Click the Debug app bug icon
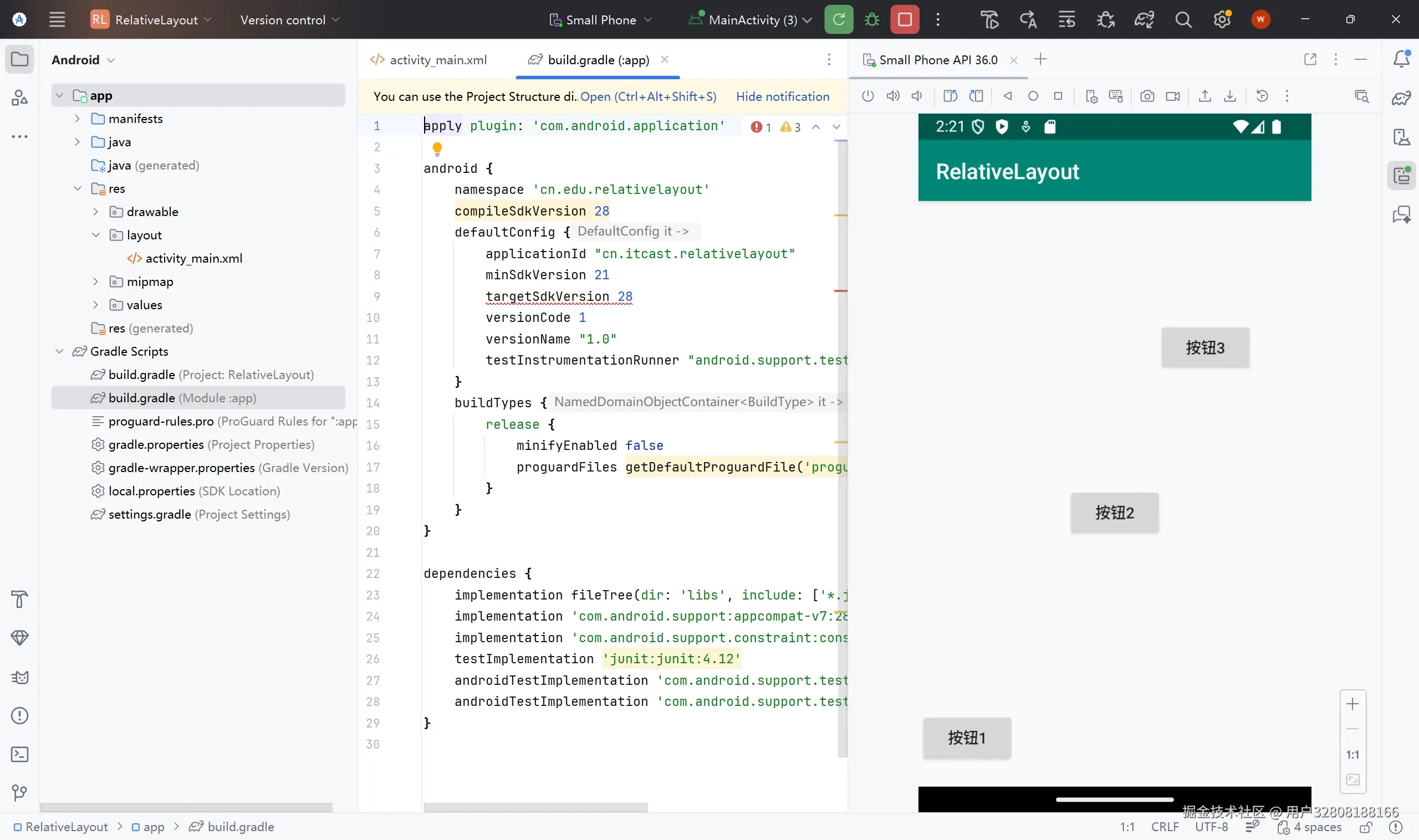 [872, 20]
